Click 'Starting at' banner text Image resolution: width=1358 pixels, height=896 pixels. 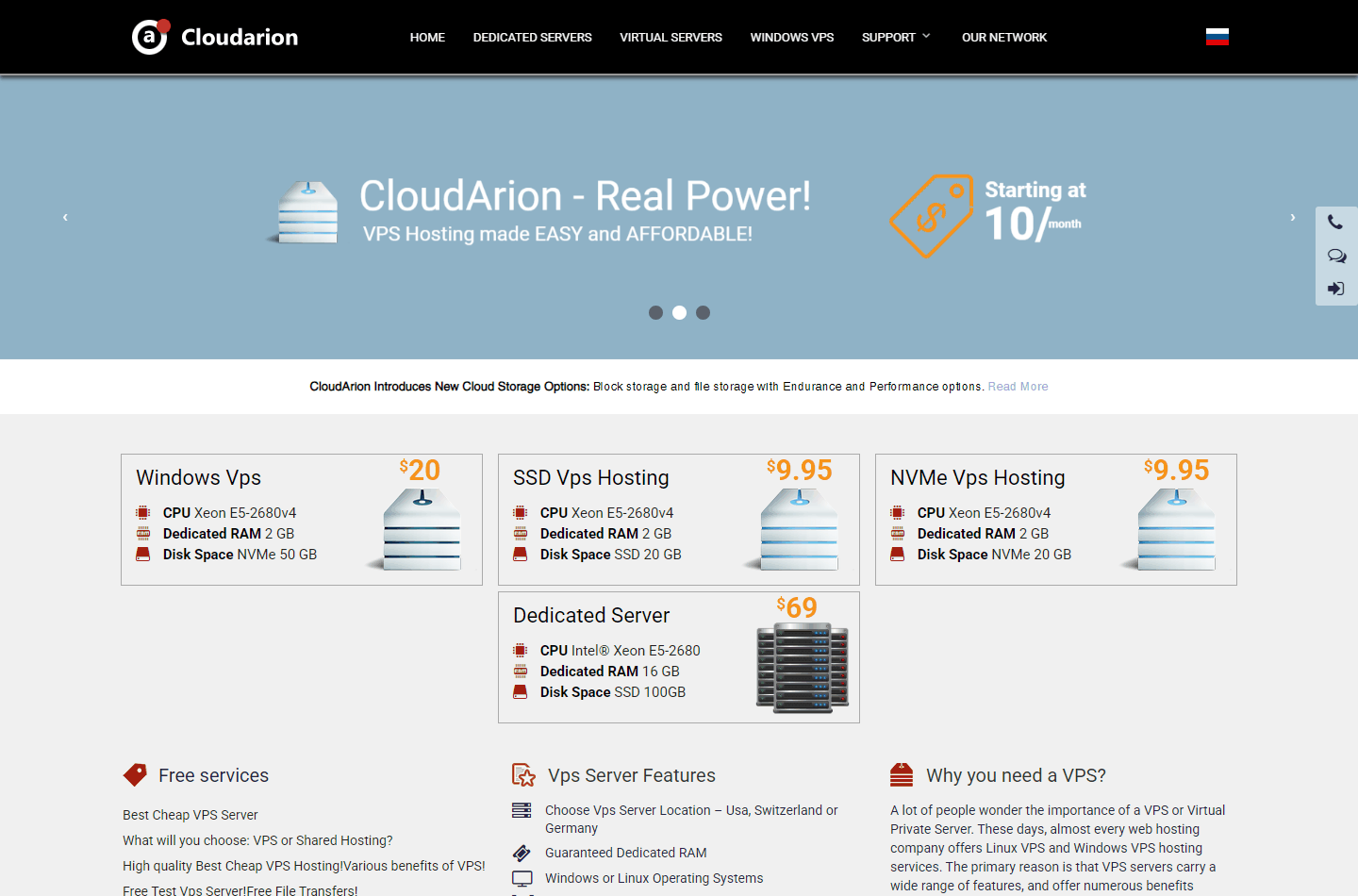click(x=1035, y=191)
